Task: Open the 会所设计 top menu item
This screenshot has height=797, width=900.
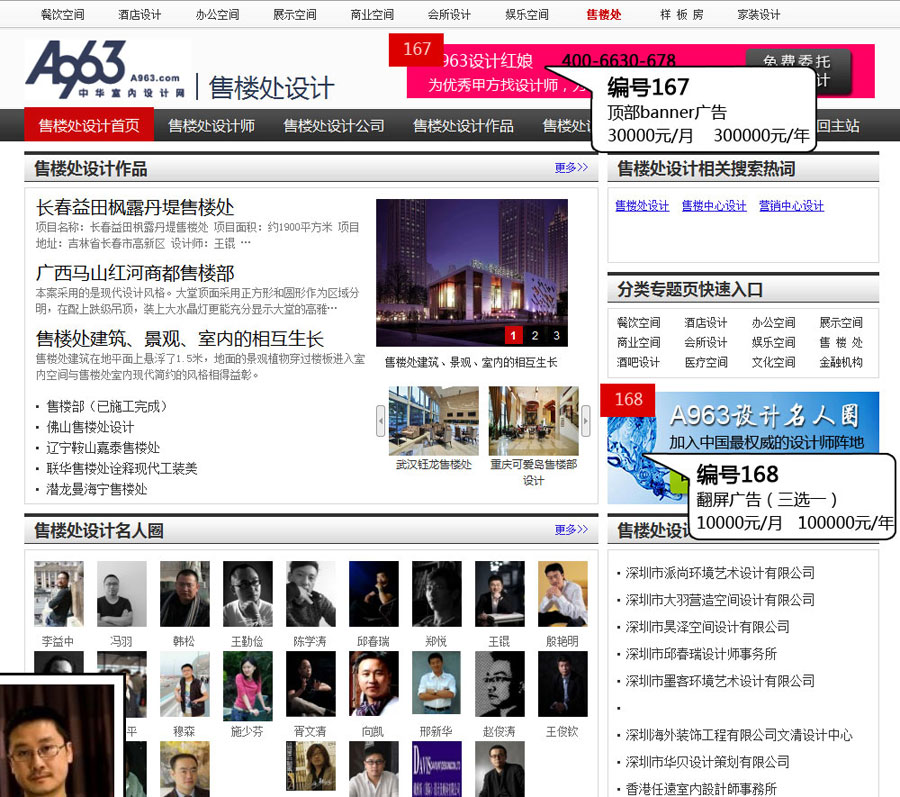Action: click(x=449, y=14)
